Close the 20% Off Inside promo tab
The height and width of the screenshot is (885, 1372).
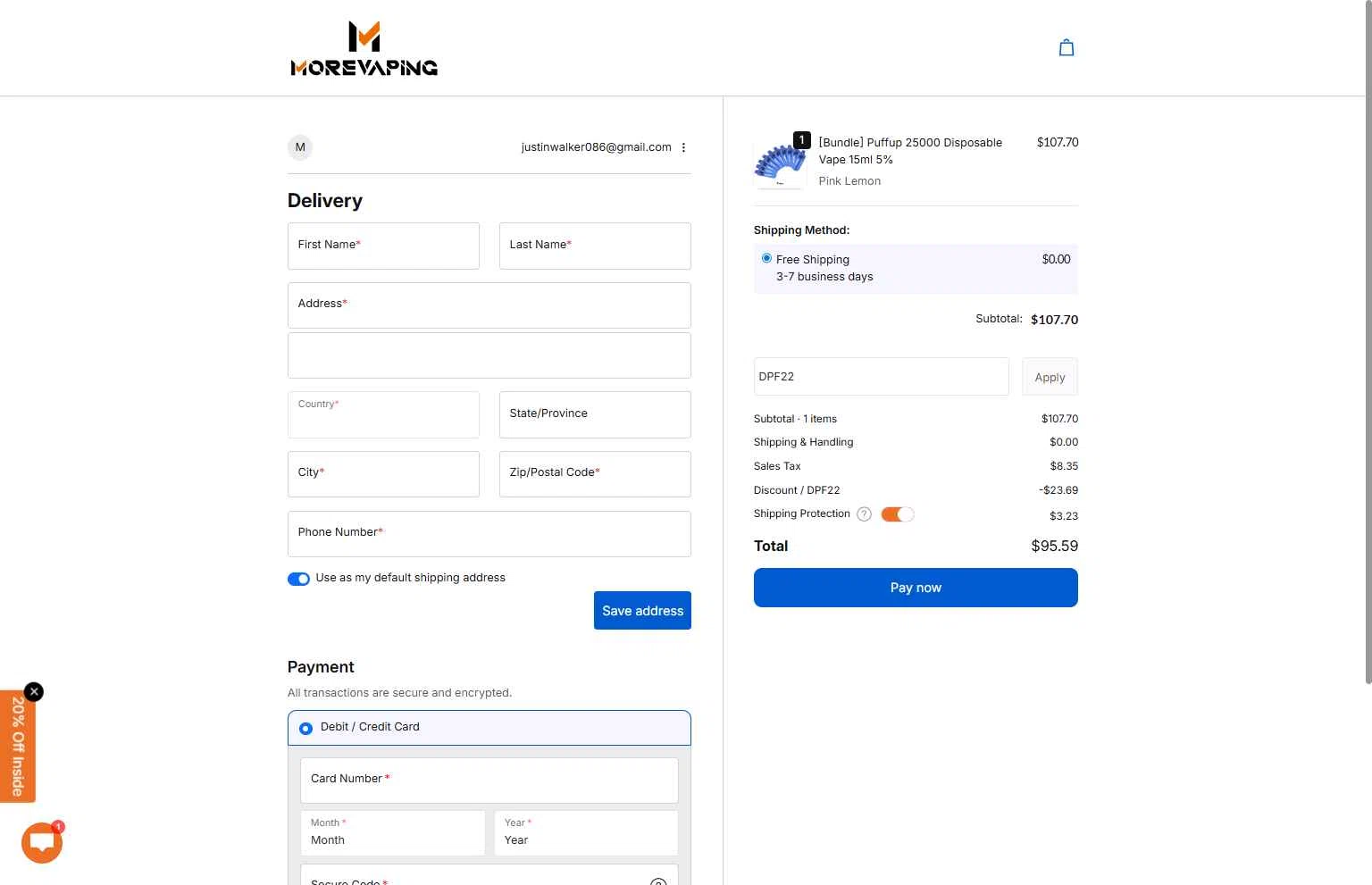pos(34,692)
